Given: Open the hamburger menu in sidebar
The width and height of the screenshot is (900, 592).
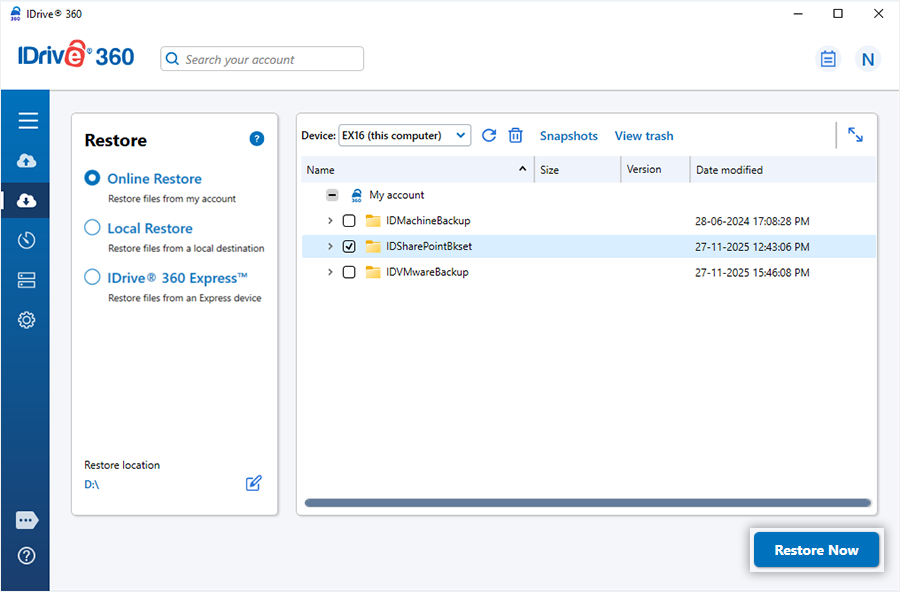Looking at the screenshot, I should point(28,121).
